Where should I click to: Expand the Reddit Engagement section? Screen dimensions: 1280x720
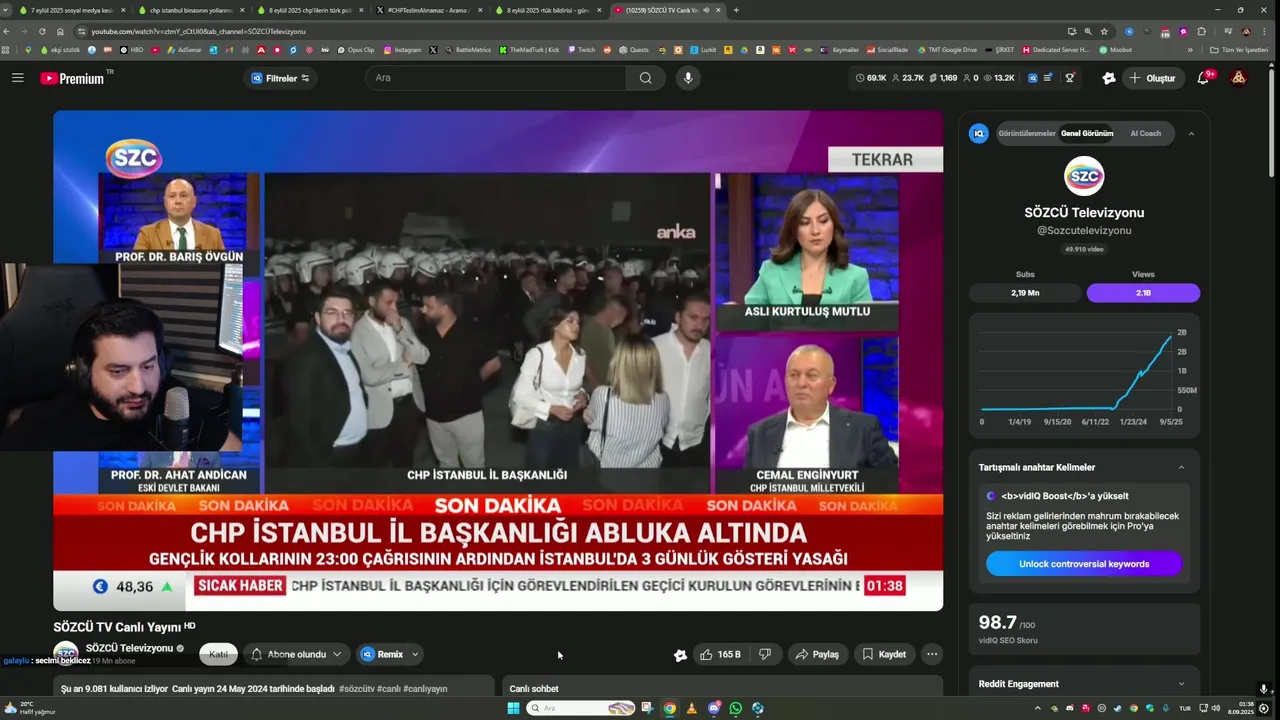point(1181,684)
